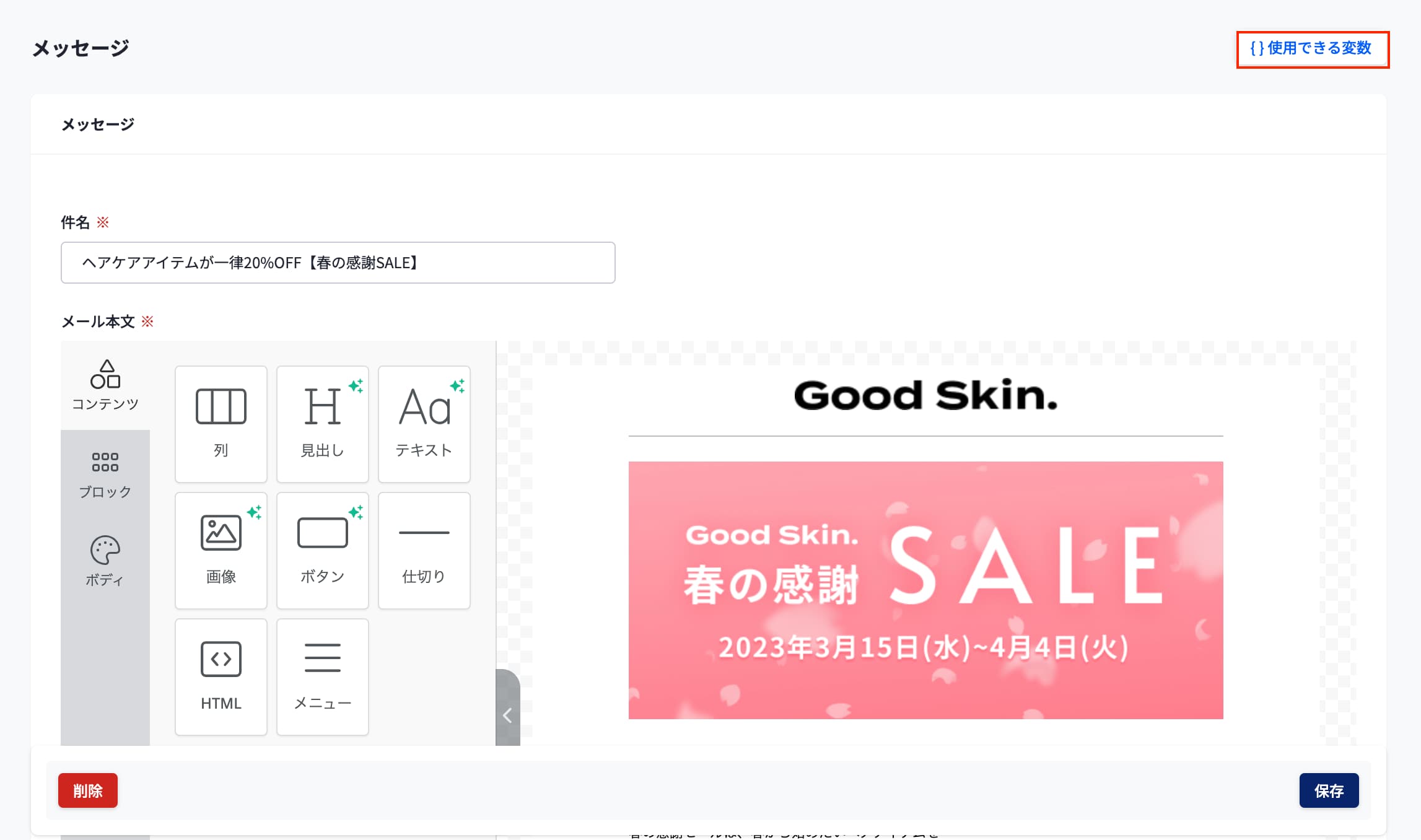The image size is (1421, 840).
Task: Open the ブロック tab
Action: pos(105,475)
